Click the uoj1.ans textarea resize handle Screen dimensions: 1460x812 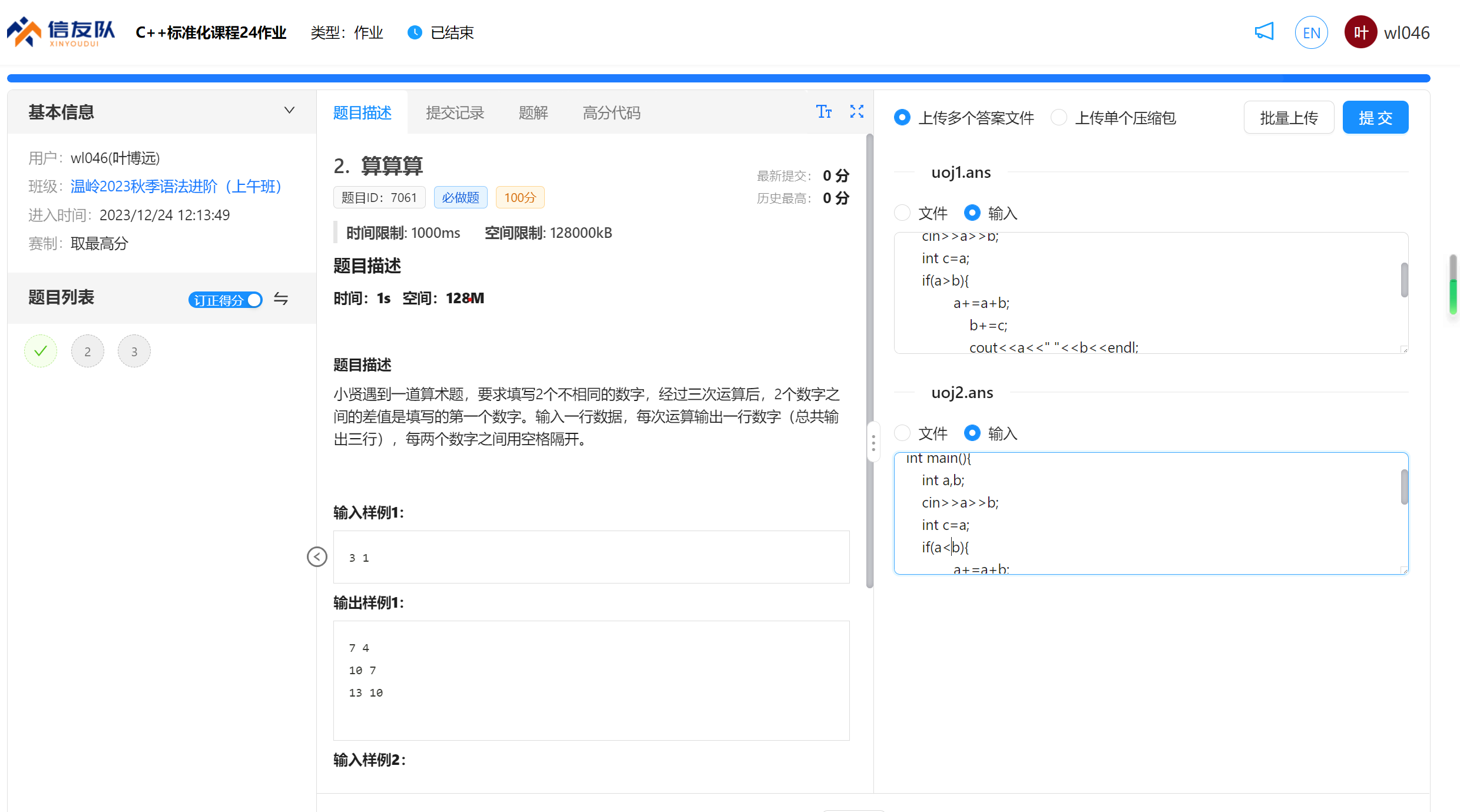[1404, 349]
